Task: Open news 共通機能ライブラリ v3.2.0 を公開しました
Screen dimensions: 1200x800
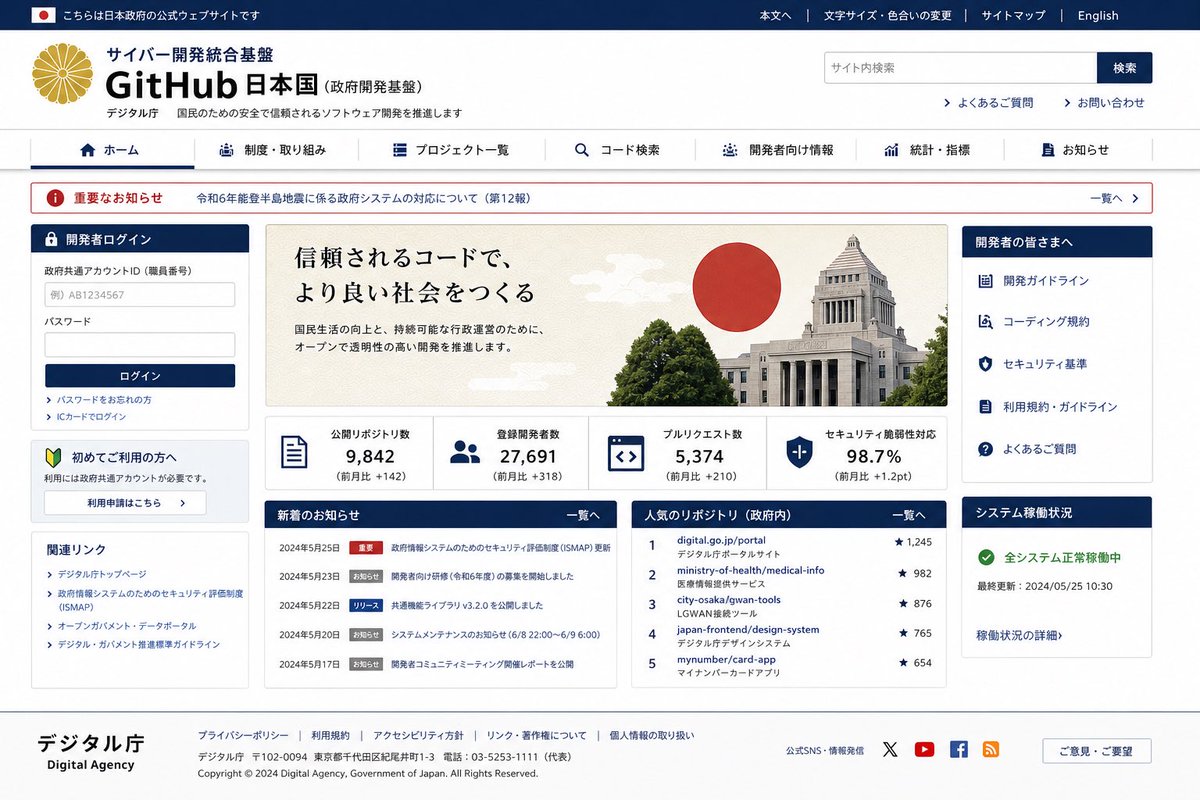Action: pos(467,605)
